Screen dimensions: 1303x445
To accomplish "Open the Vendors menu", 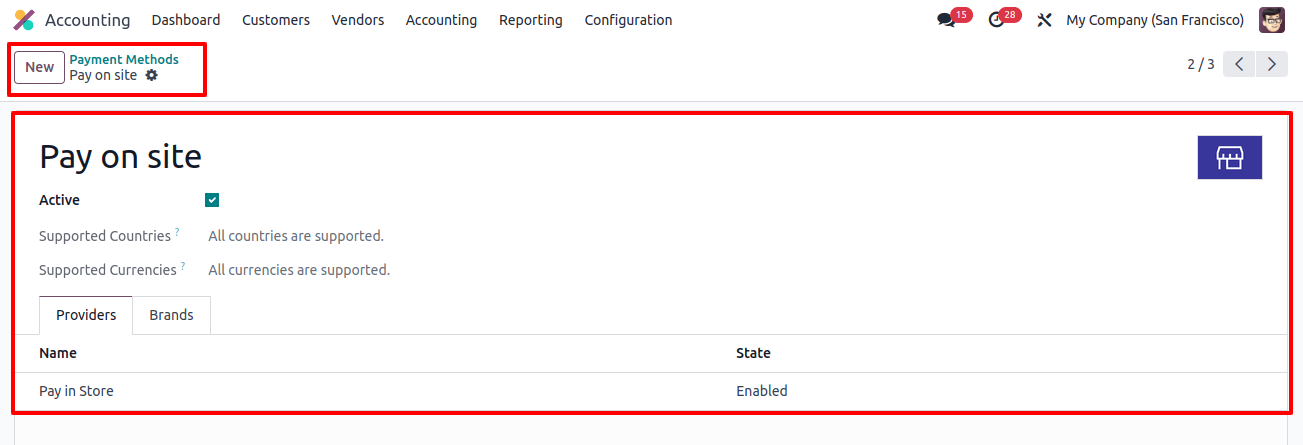I will pyautogui.click(x=358, y=20).
